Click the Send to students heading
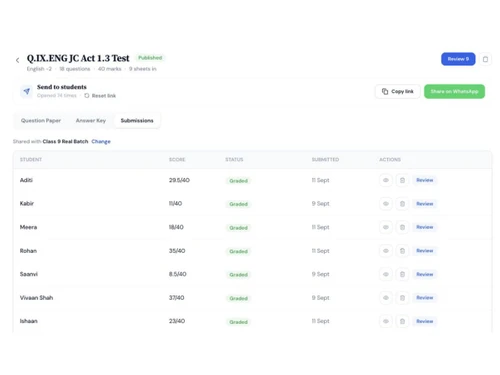The image size is (500, 375). pyautogui.click(x=62, y=87)
